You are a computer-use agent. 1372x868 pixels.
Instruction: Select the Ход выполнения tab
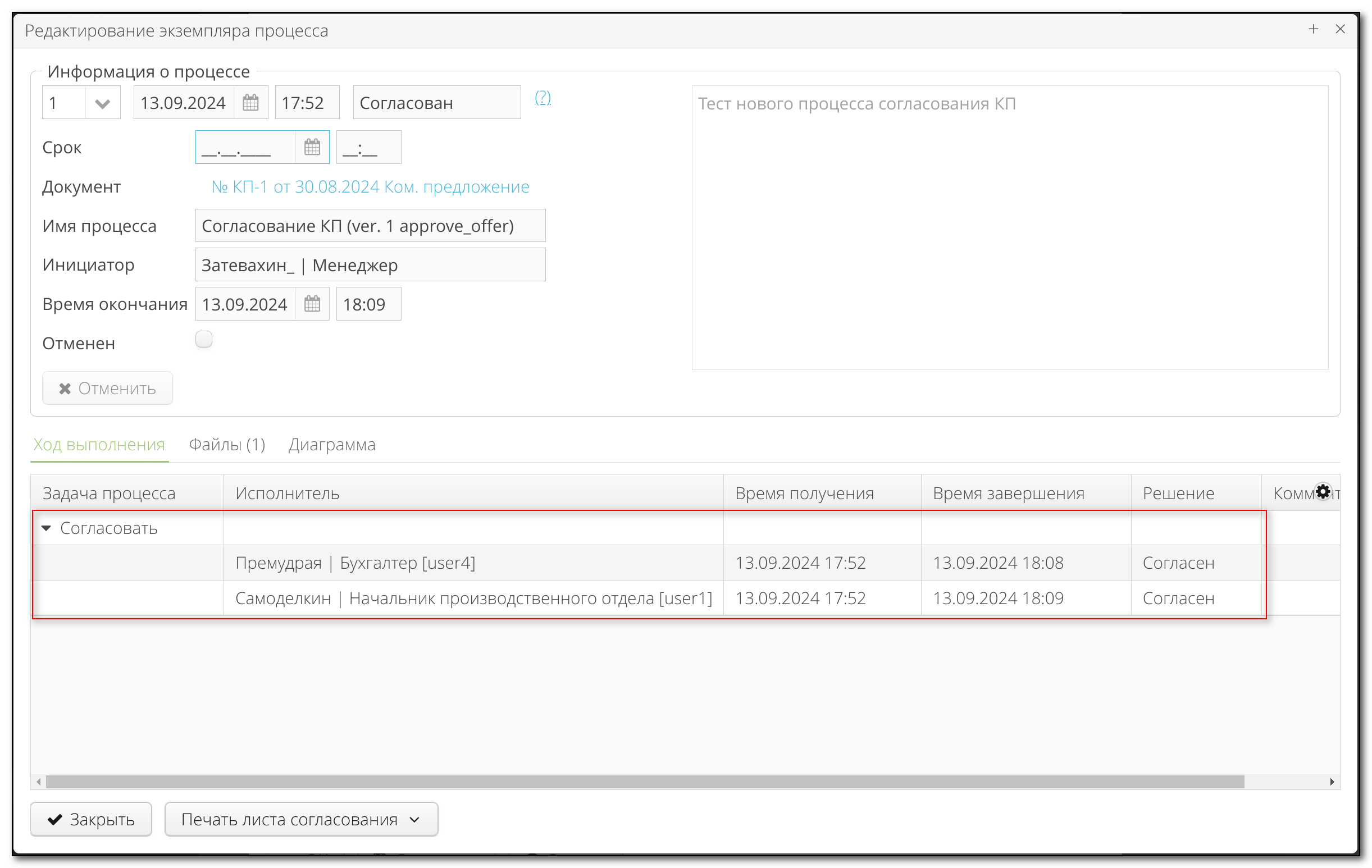click(99, 445)
